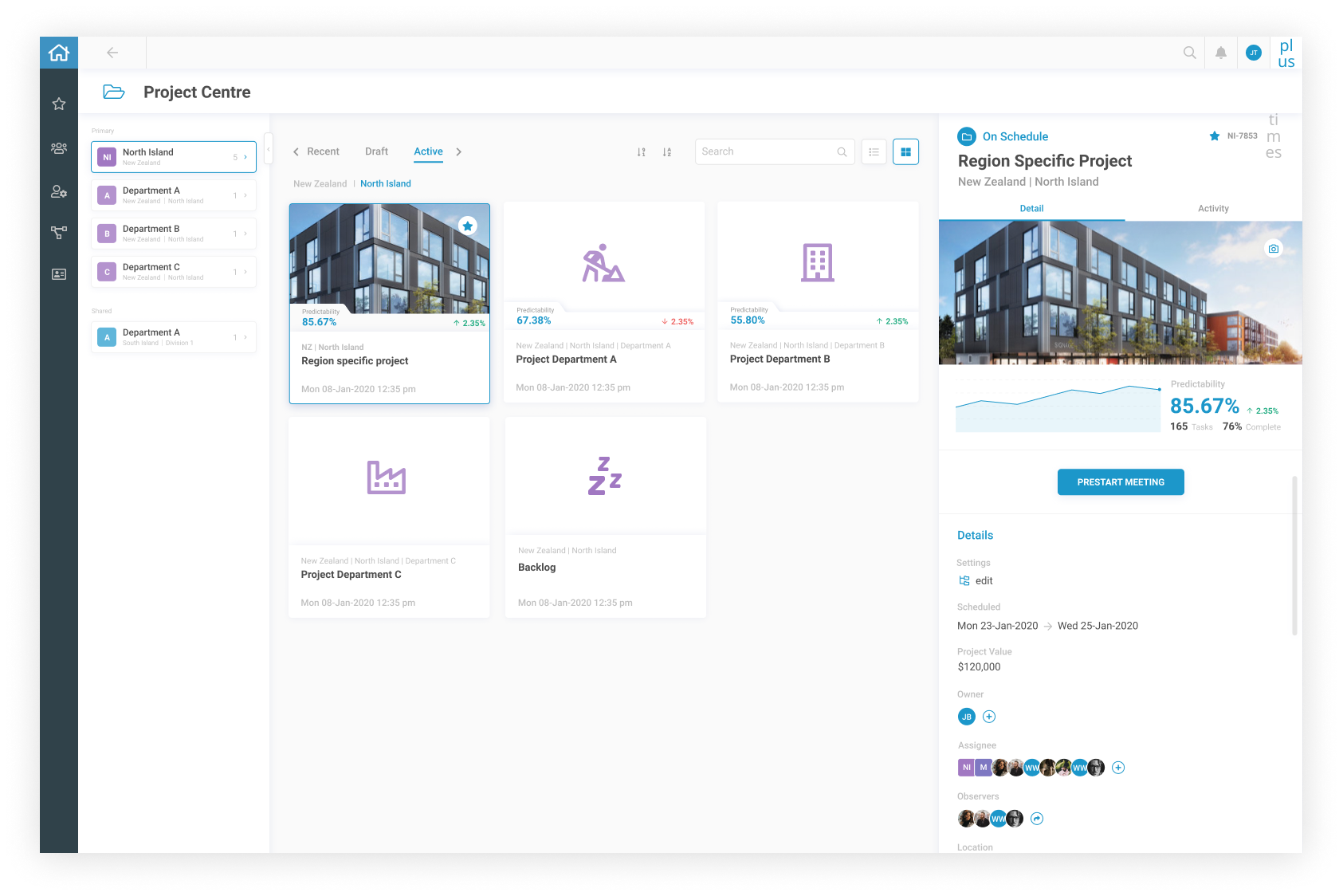Toggle favorite star on Region specific project card
Screen dimensions: 1343x896
tap(468, 226)
